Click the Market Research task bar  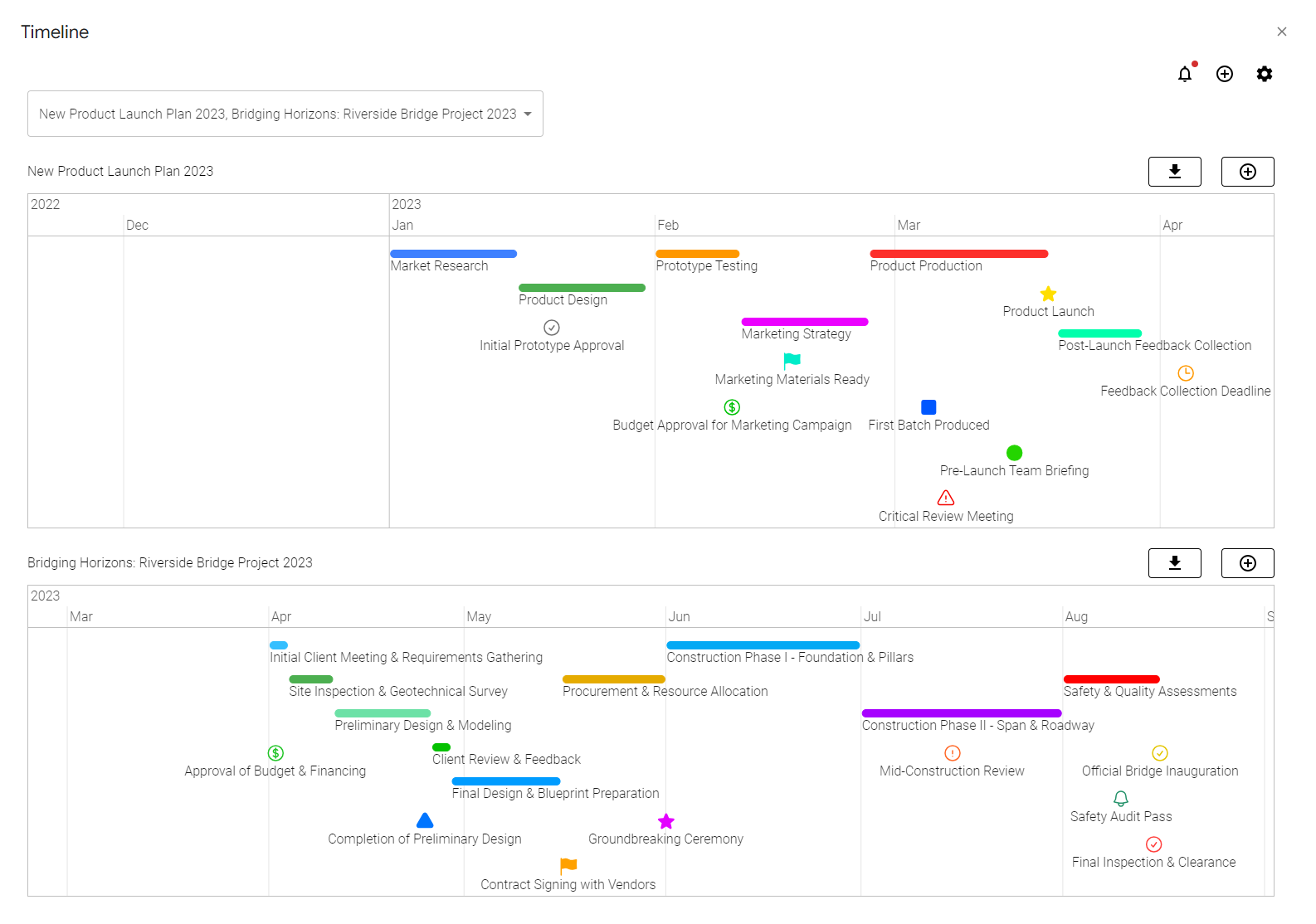pyautogui.click(x=453, y=254)
